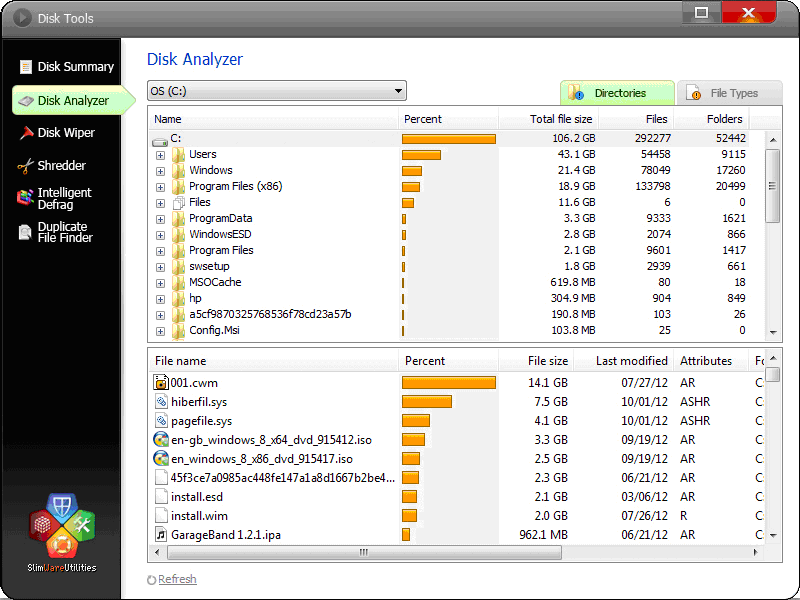Expand the Config.Msi node

(160, 331)
